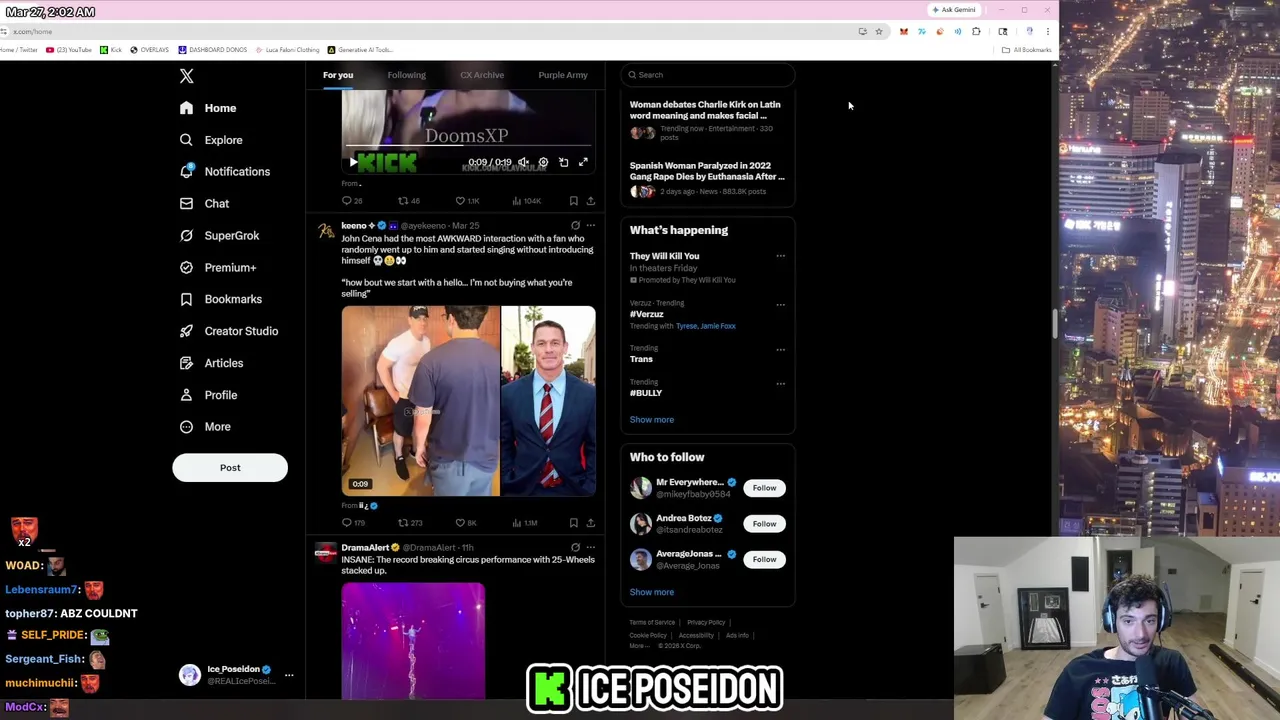Open options for the #Verzuz trend
The height and width of the screenshot is (720, 1280).
781,304
